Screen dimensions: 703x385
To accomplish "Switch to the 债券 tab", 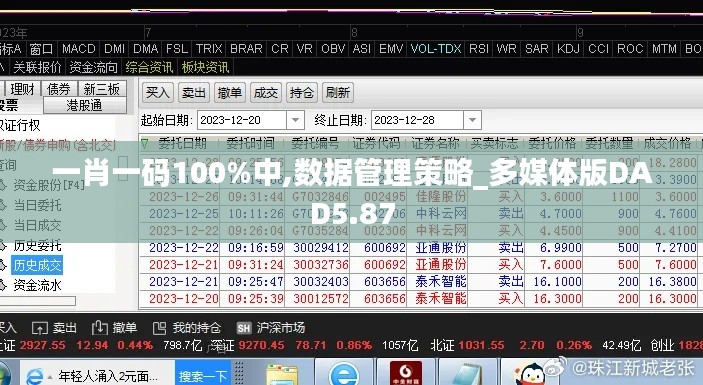I will pos(59,89).
